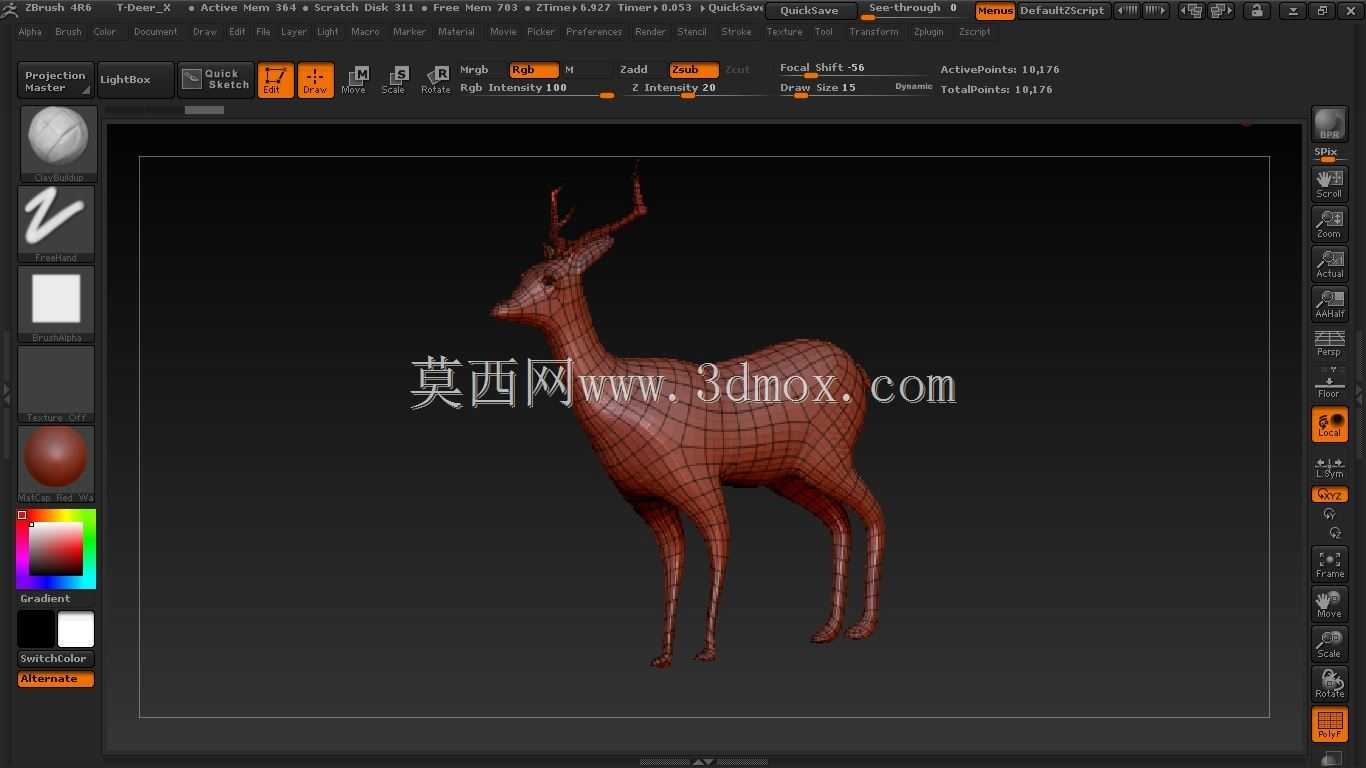Open the Tool menu
Screen dimensions: 1366x768
click(x=824, y=32)
